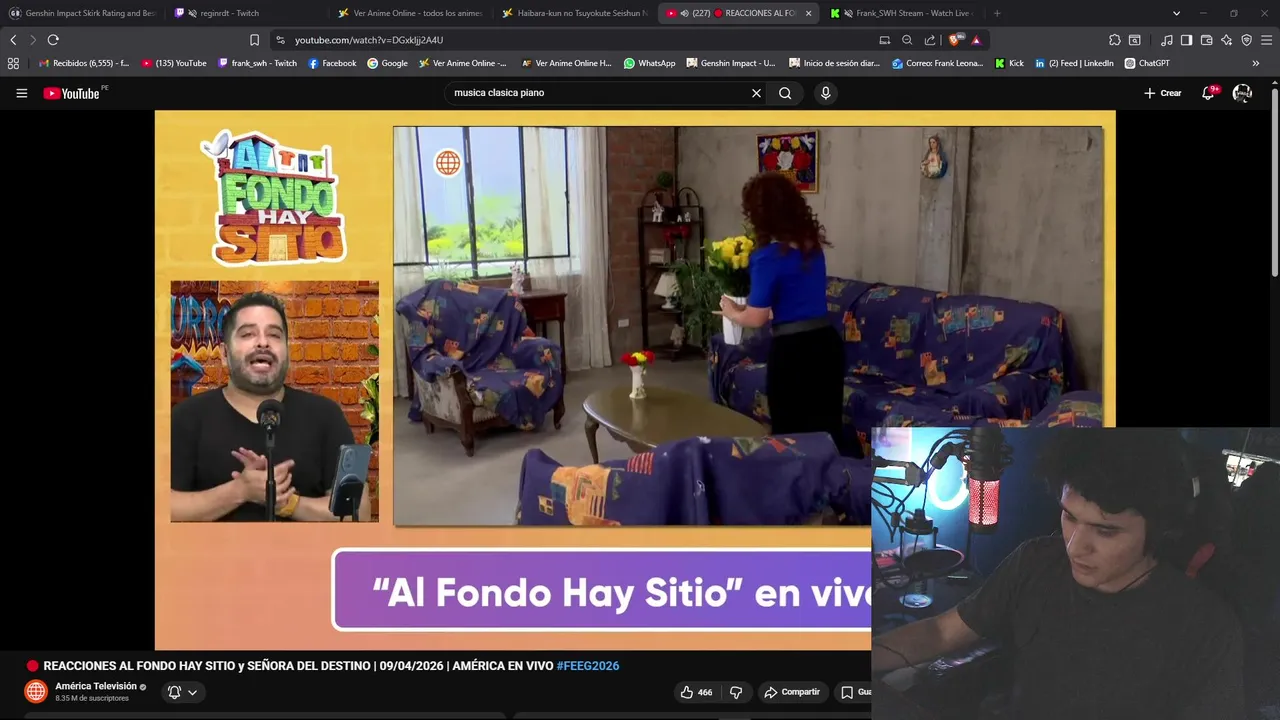This screenshot has width=1280, height=720.
Task: Show all tabs using the chevron dropdown
Action: coord(1176,13)
